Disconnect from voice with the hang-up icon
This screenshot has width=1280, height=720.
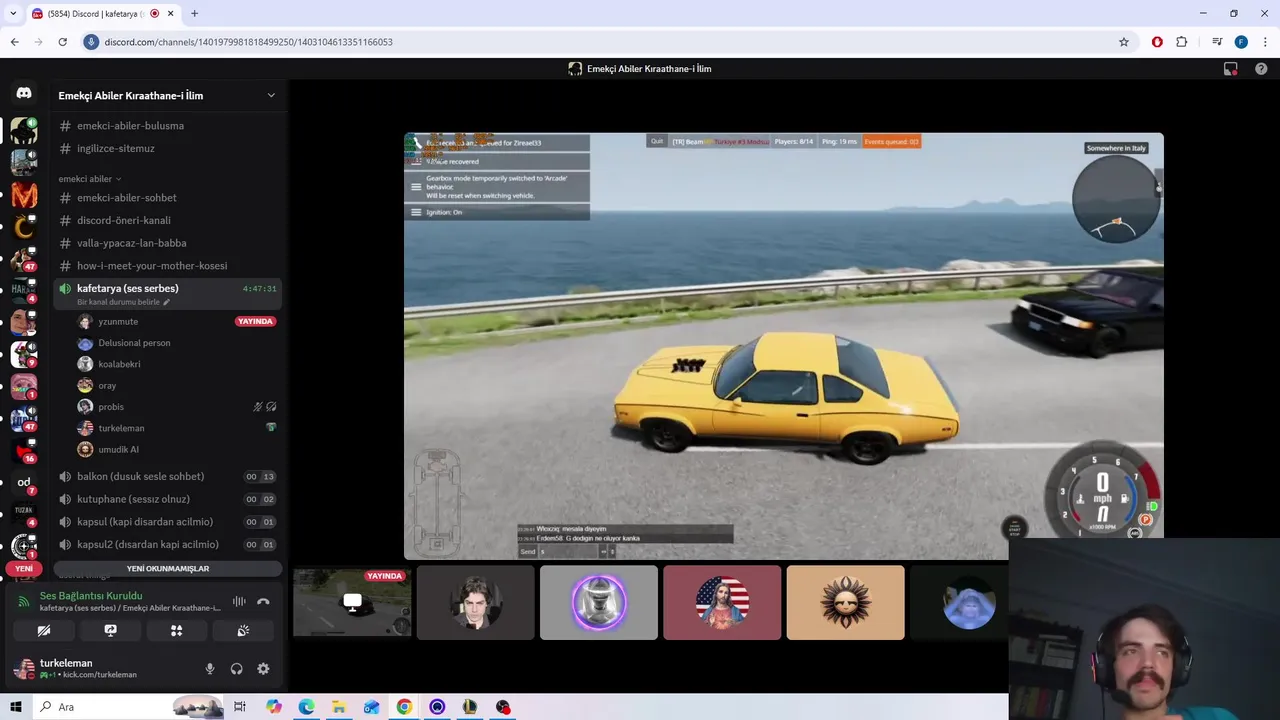pos(263,601)
